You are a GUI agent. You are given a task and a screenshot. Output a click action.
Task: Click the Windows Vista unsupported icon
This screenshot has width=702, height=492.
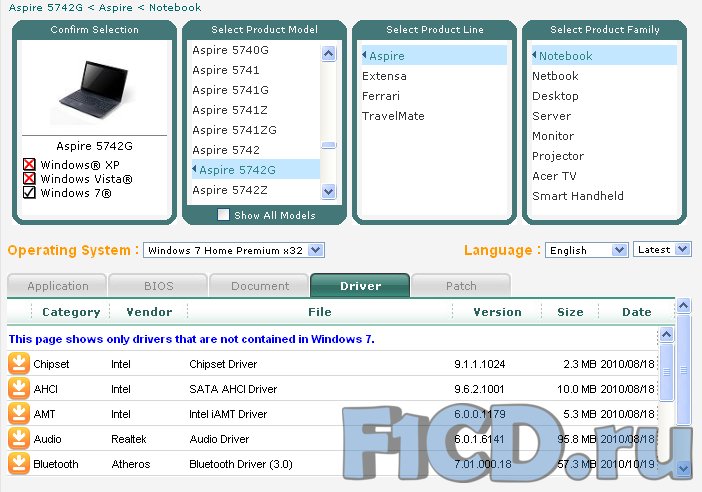pos(29,179)
